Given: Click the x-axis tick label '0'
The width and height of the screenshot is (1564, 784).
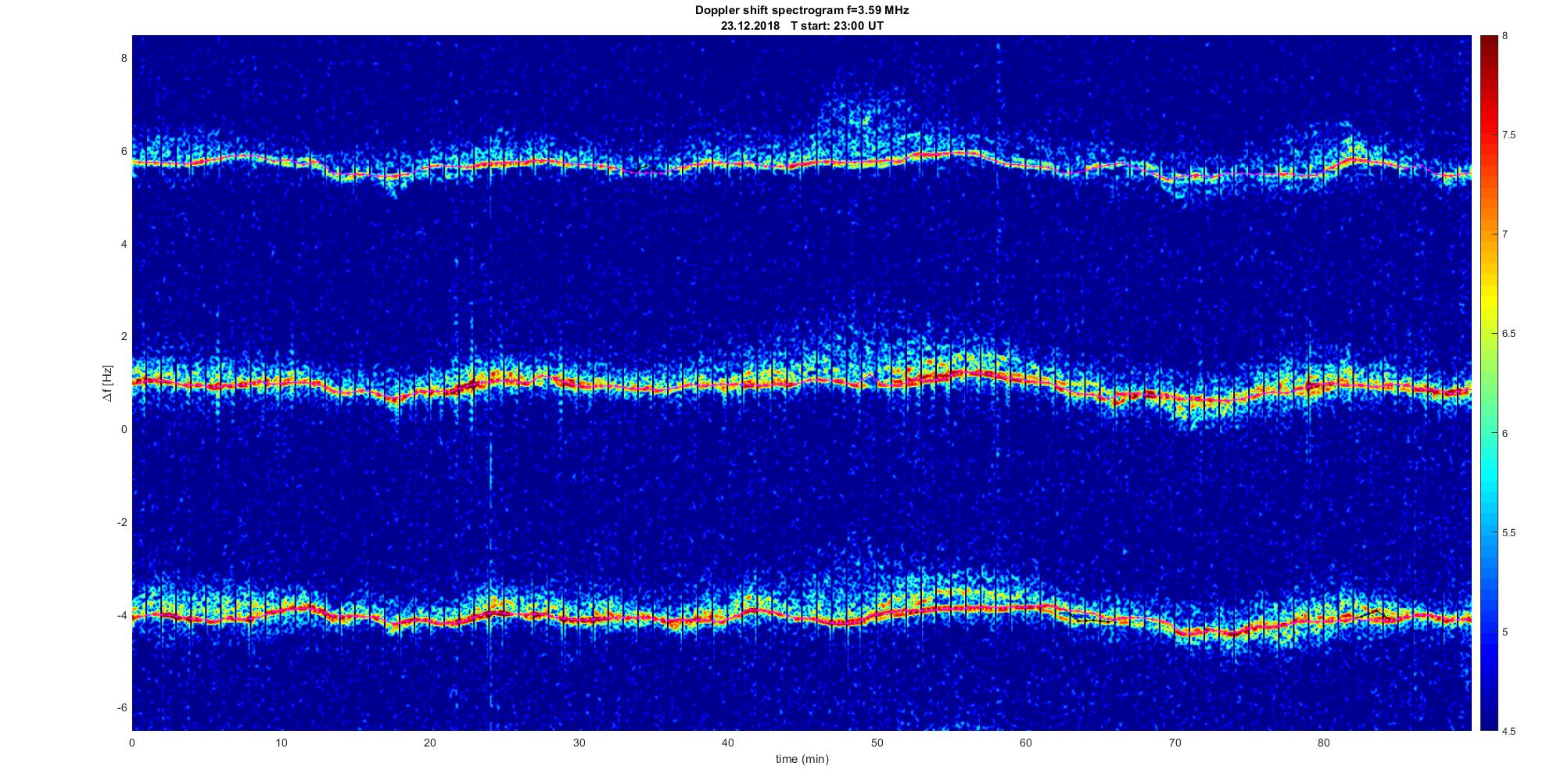Looking at the screenshot, I should coord(132,743).
